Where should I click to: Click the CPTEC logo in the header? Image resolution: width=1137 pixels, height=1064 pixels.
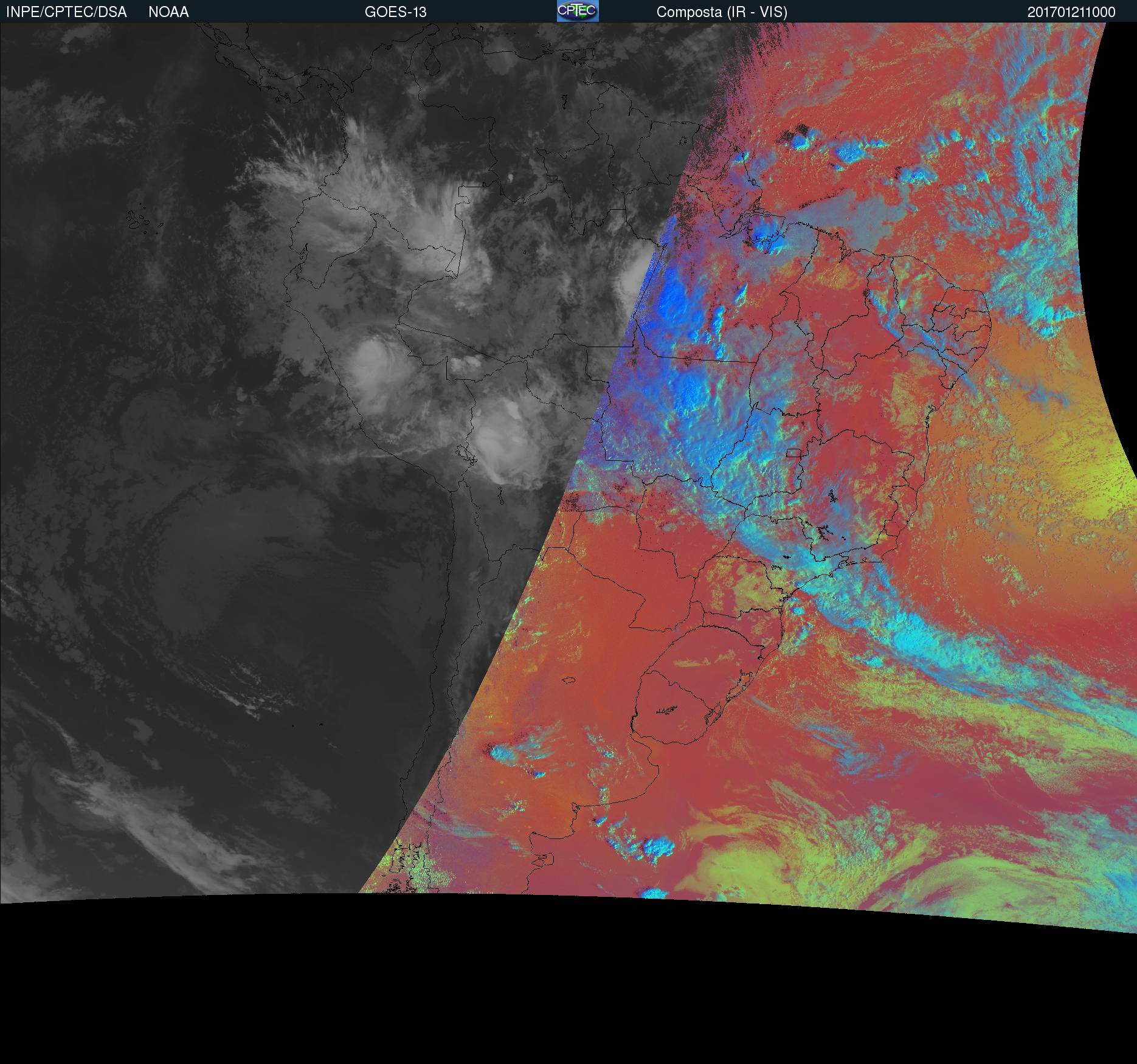click(578, 11)
